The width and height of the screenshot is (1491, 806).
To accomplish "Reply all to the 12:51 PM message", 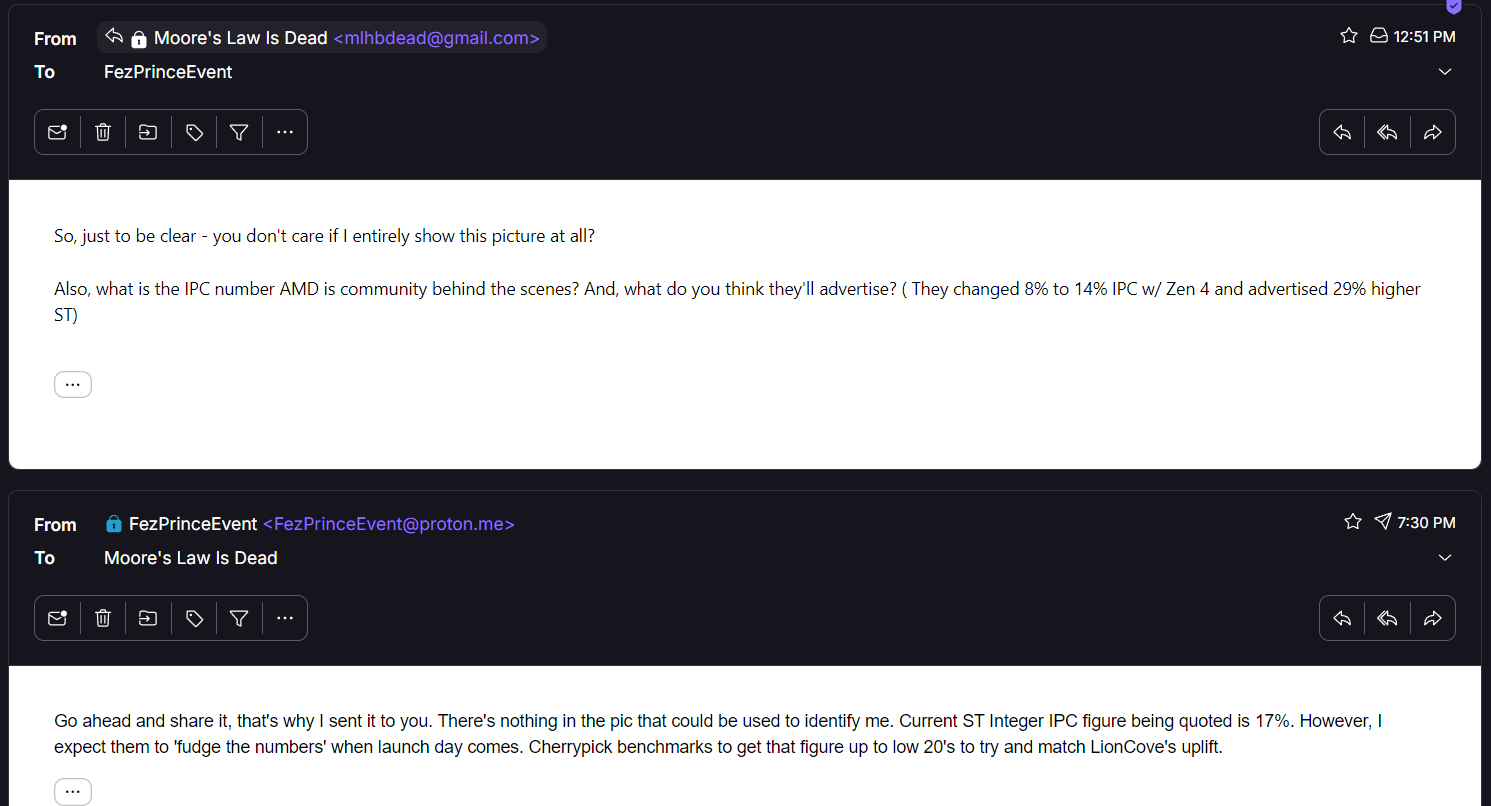I will (x=1387, y=132).
